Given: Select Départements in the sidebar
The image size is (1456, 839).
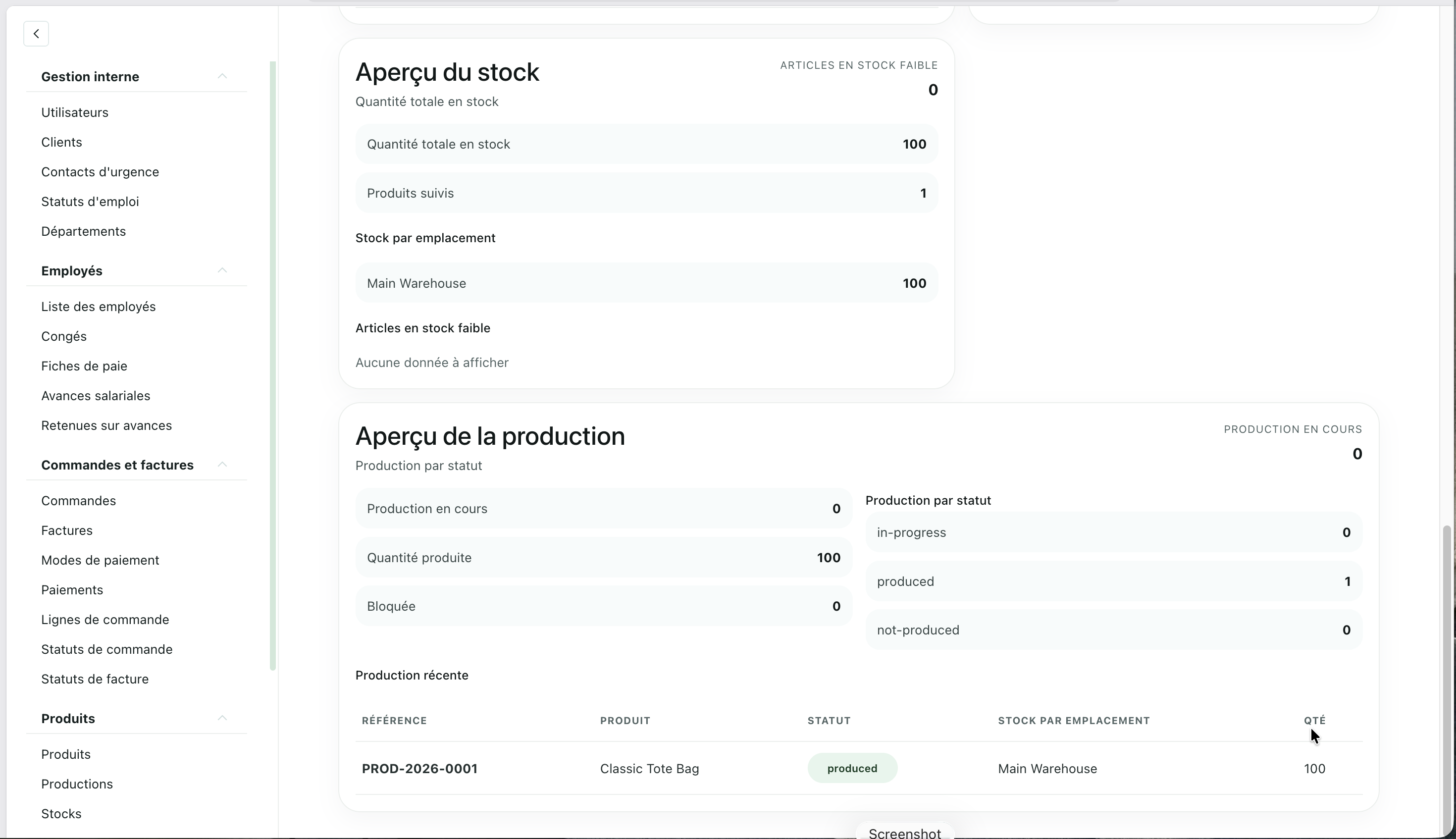Looking at the screenshot, I should point(84,231).
